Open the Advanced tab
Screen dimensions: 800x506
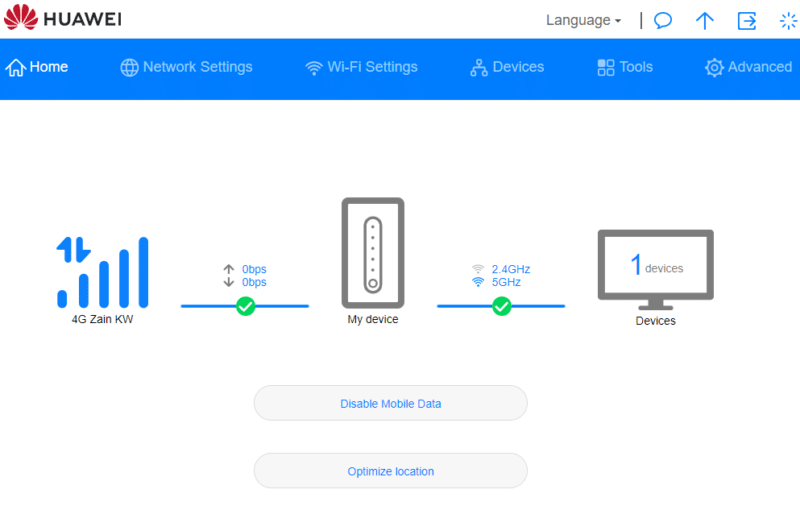(748, 67)
